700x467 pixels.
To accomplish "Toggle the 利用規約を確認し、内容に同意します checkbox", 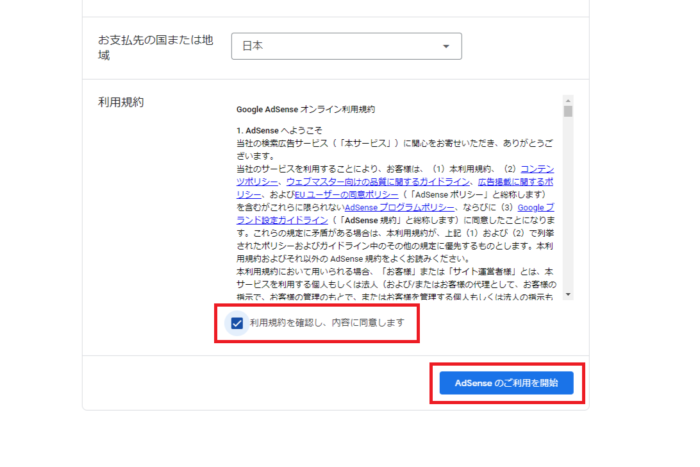I will tap(237, 323).
